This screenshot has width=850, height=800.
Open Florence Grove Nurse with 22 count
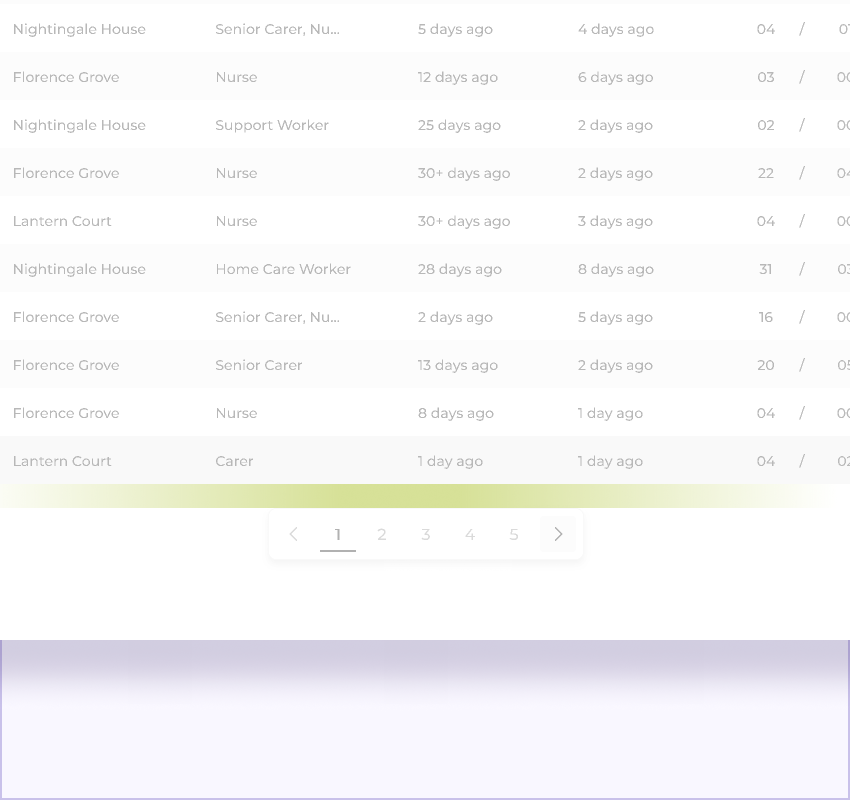[425, 173]
